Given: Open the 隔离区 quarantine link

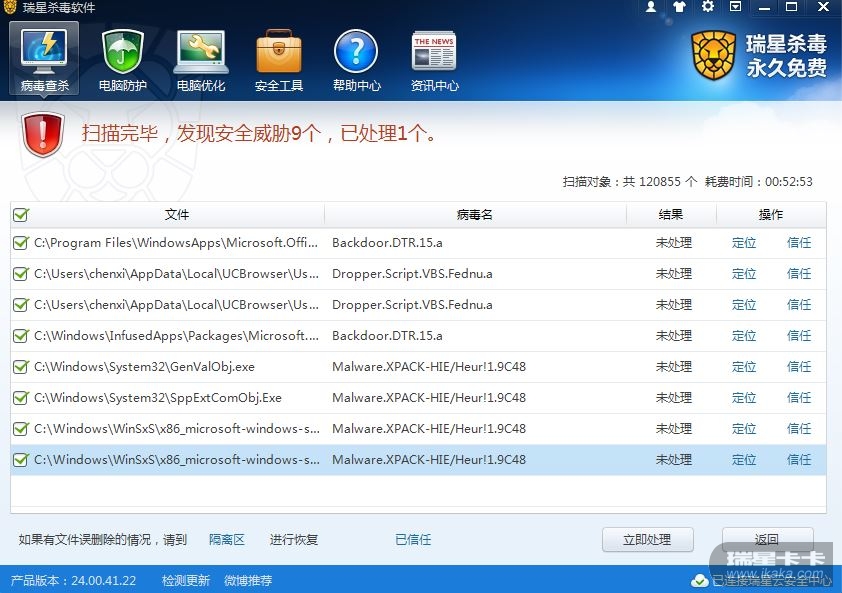Looking at the screenshot, I should 227,539.
